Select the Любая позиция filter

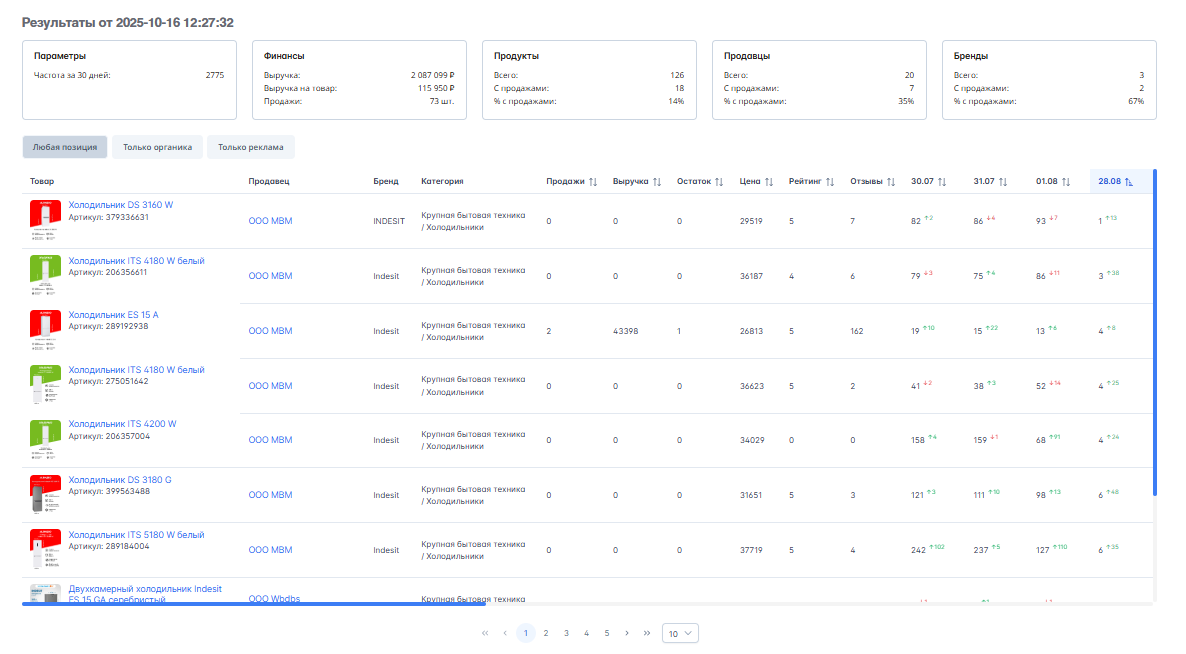click(65, 147)
